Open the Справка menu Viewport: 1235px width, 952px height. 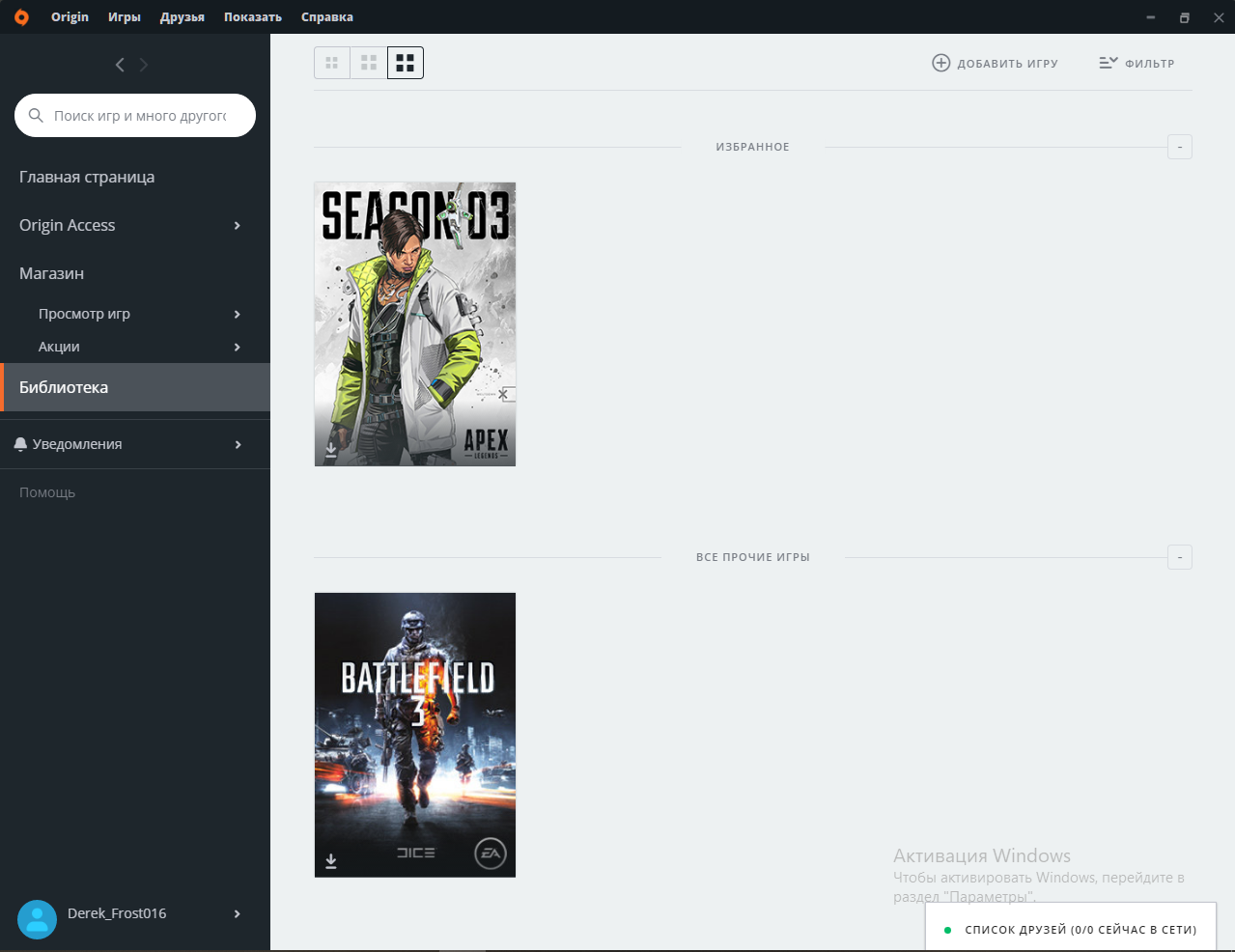click(327, 17)
